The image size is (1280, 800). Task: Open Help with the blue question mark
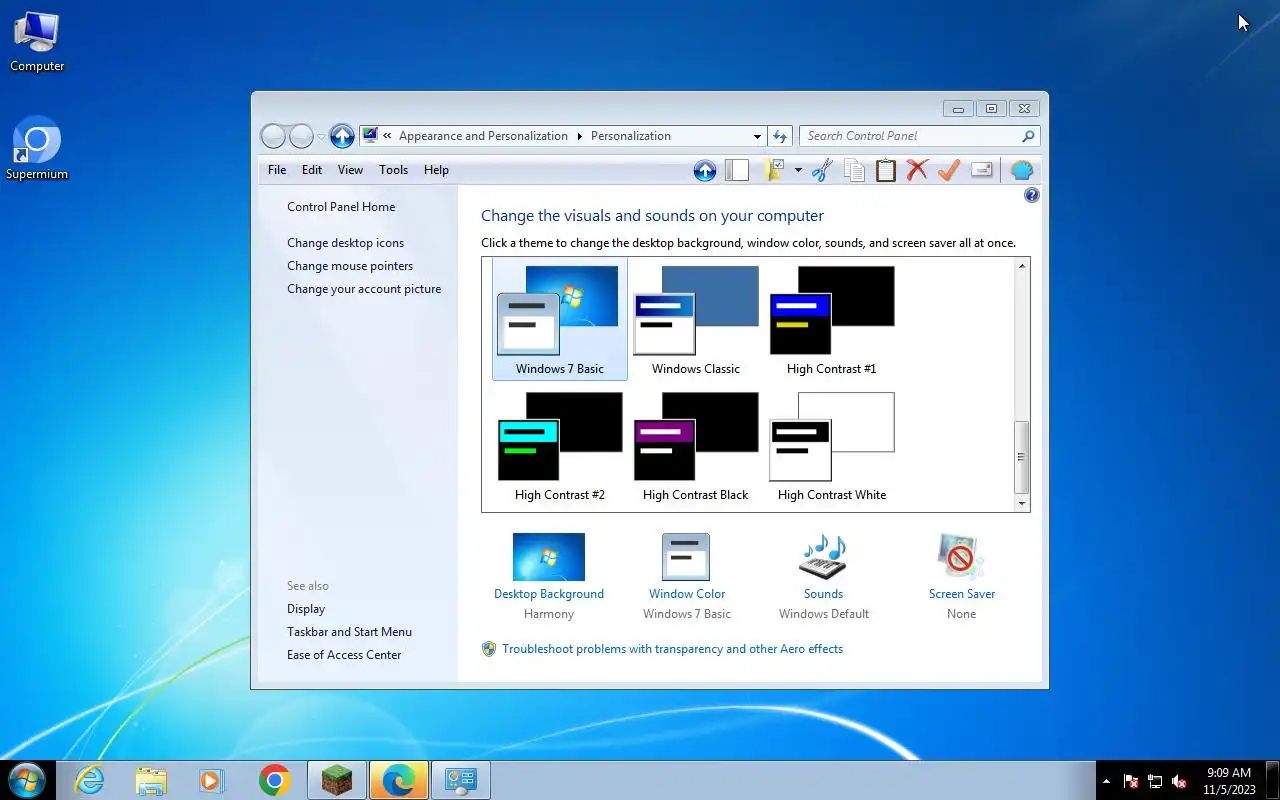click(x=1032, y=195)
